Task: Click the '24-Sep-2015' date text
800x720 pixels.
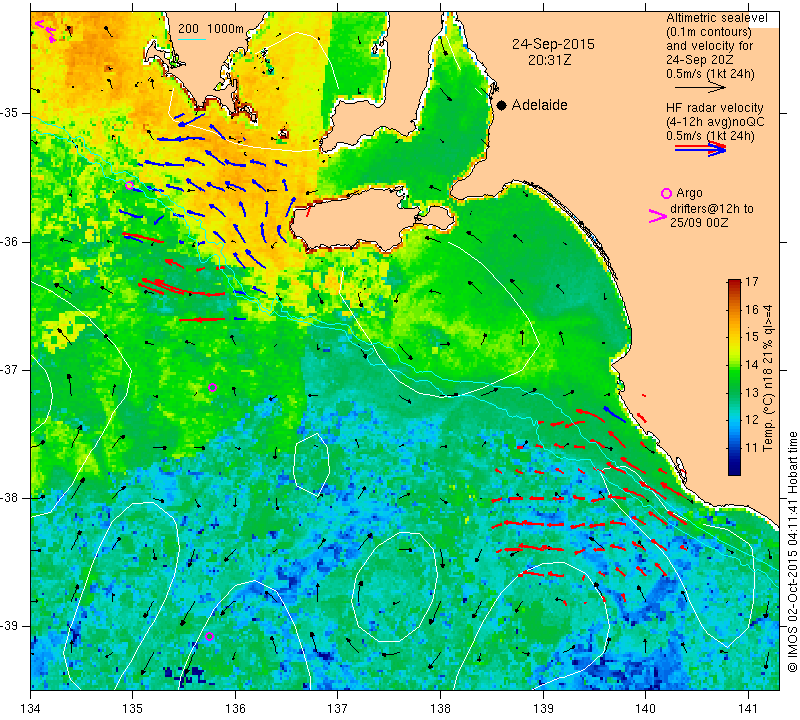Action: 554,44
